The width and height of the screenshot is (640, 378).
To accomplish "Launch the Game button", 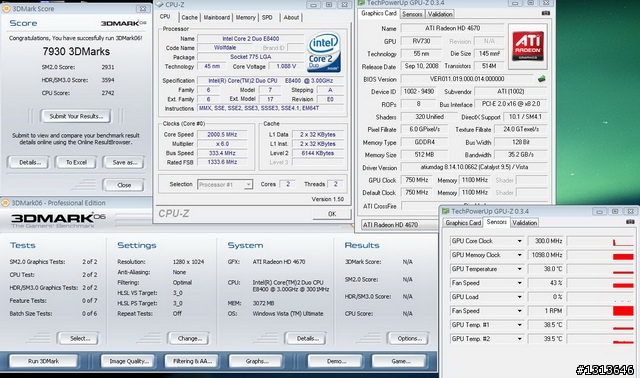I will click(x=400, y=361).
